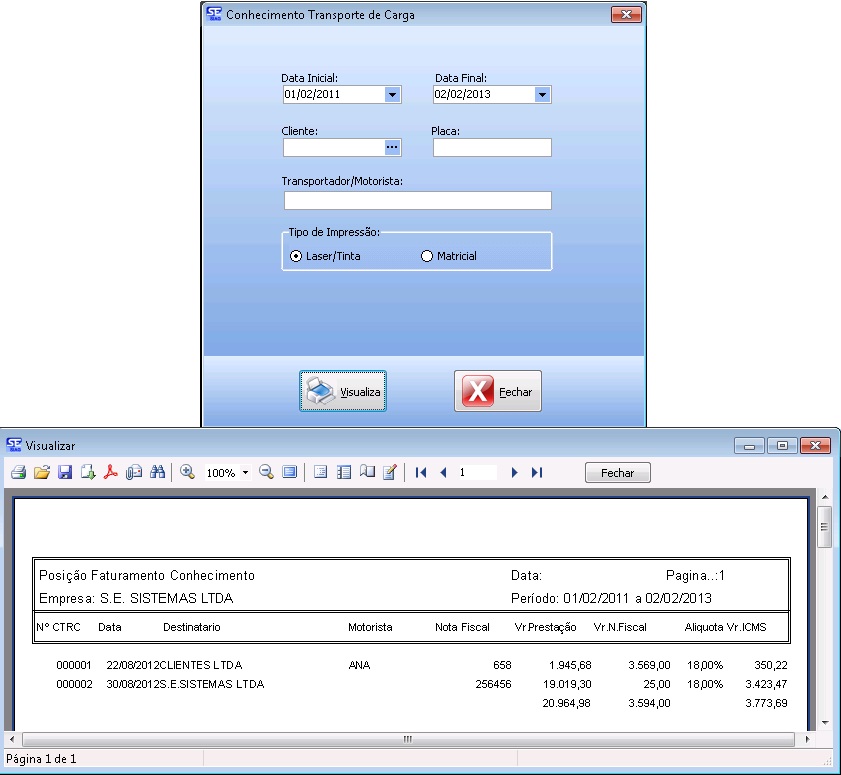Click the Transportador/Motorista input field
Image resolution: width=841 pixels, height=775 pixels.
click(417, 200)
